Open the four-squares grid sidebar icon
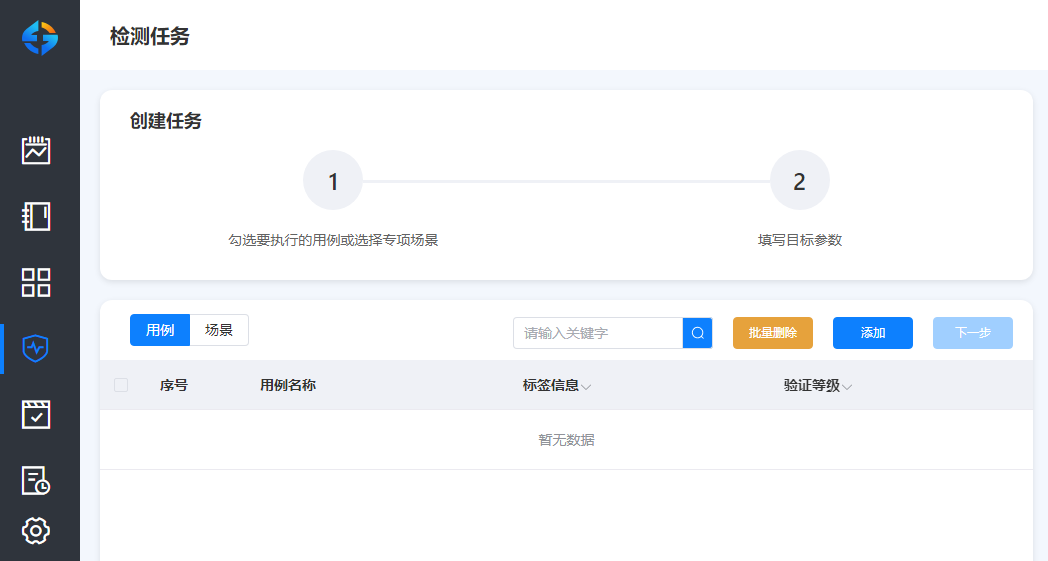The height and width of the screenshot is (561, 1048). (36, 282)
